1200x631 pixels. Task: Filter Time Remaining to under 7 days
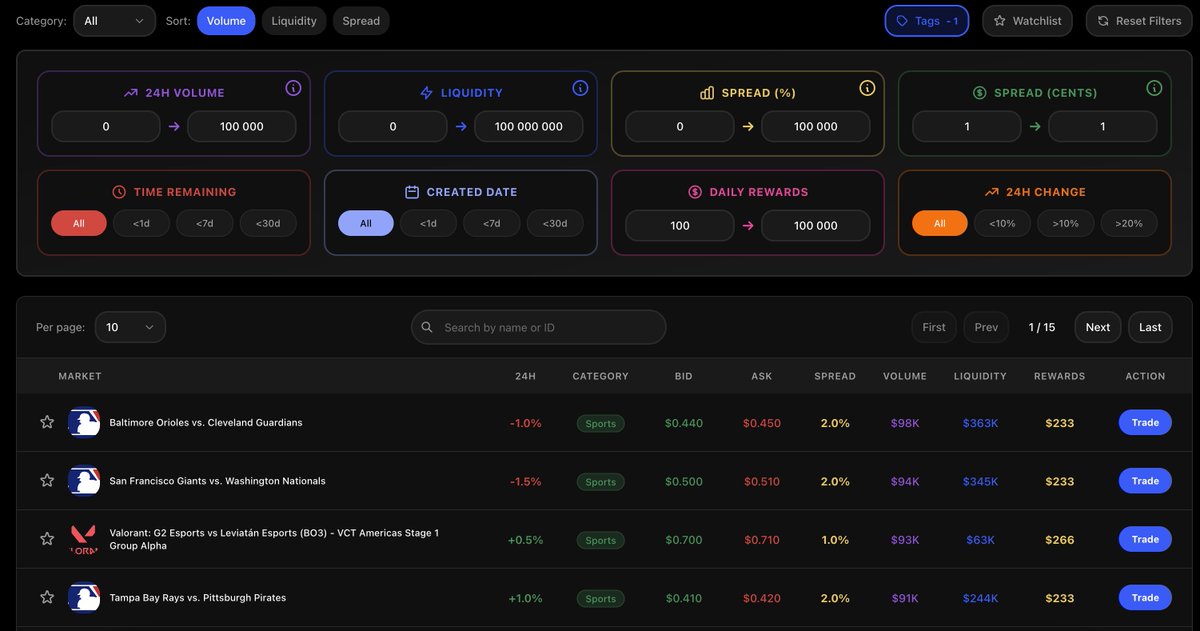205,224
